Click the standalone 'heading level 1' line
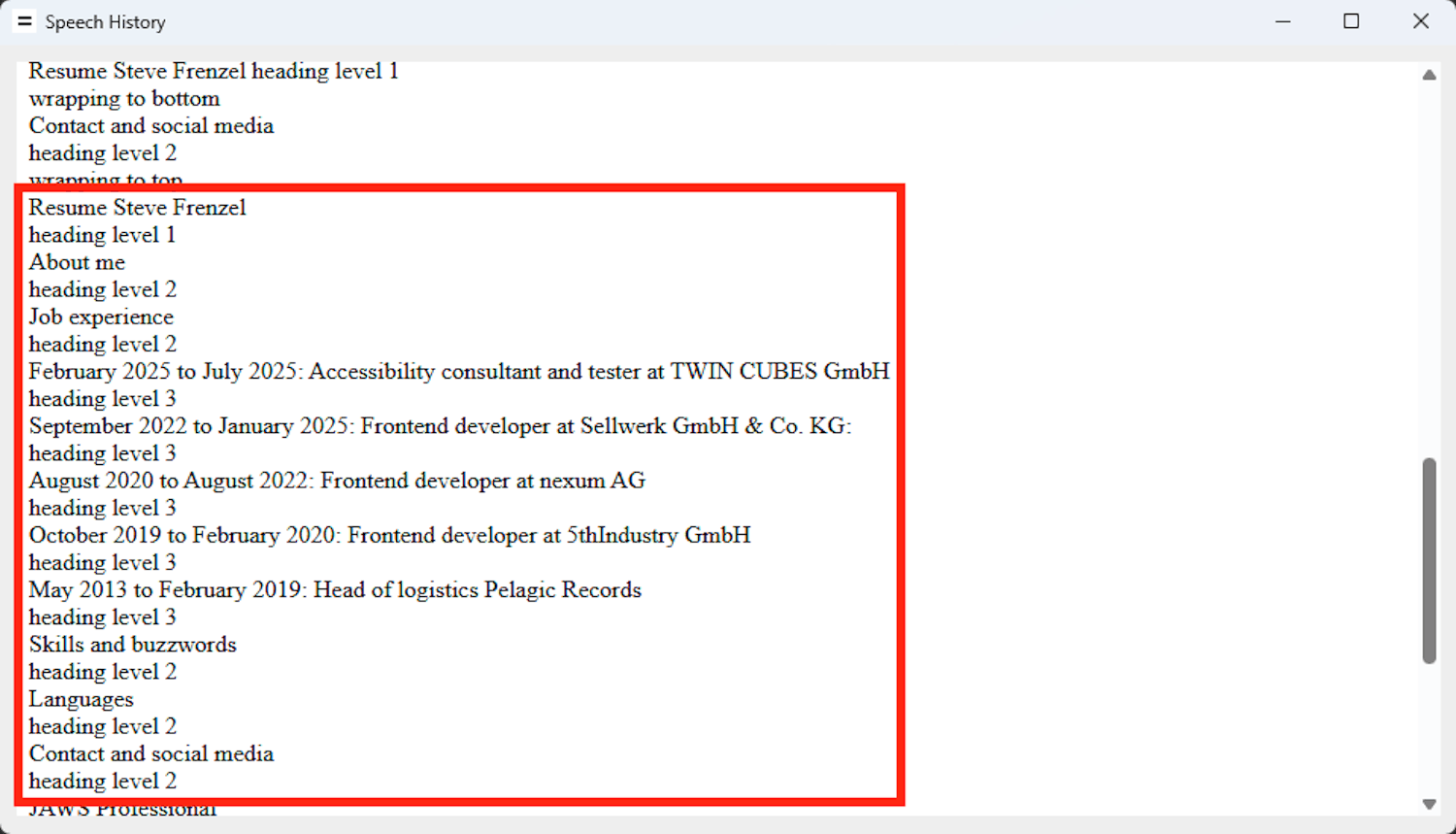 coord(102,235)
